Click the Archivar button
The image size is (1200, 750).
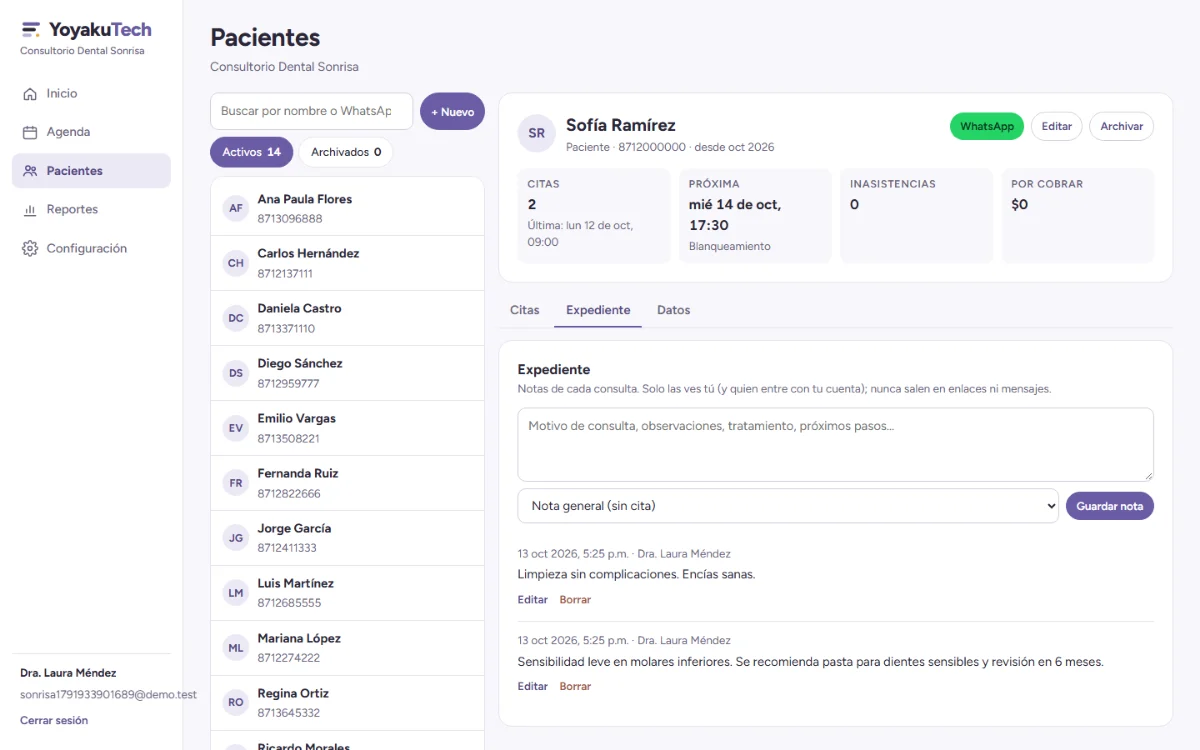(1122, 126)
